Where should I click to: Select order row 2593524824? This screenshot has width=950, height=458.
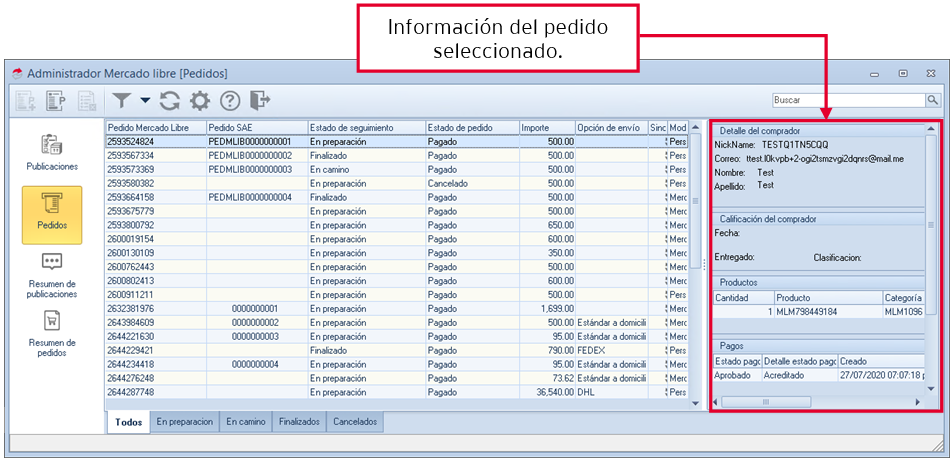397,141
